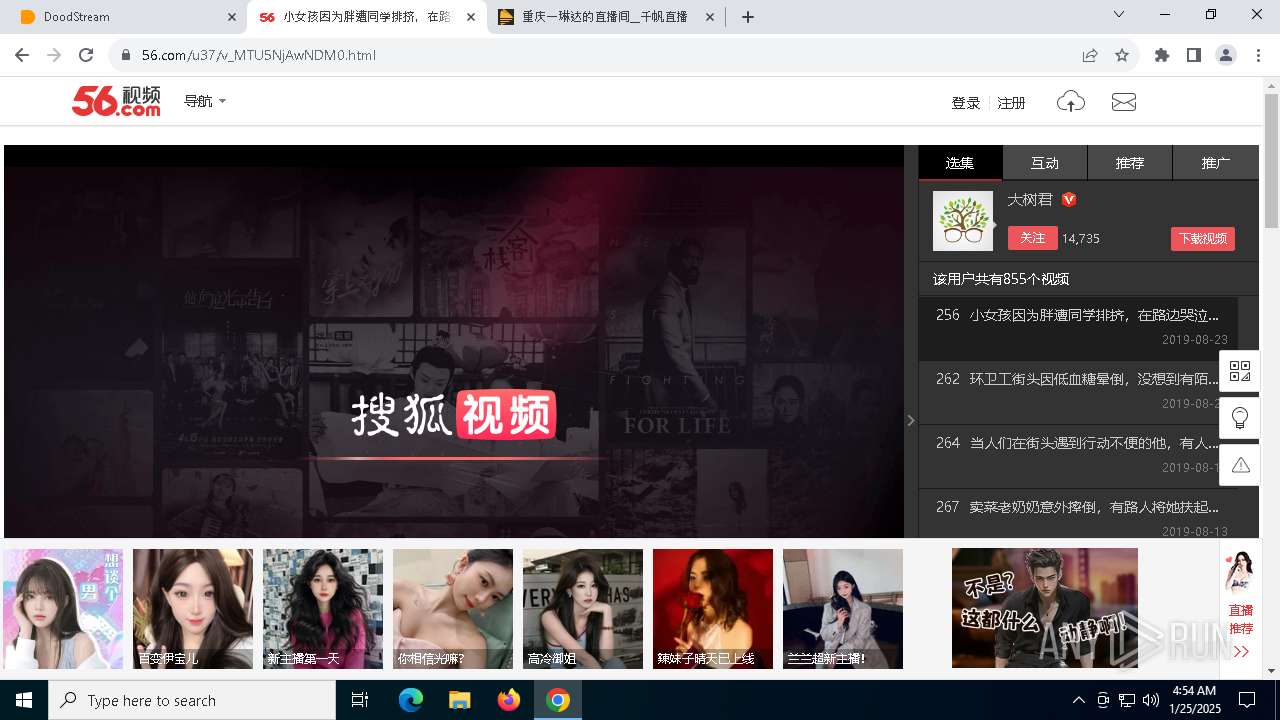Switch to the 推广 tab
The image size is (1280, 720).
[1216, 162]
